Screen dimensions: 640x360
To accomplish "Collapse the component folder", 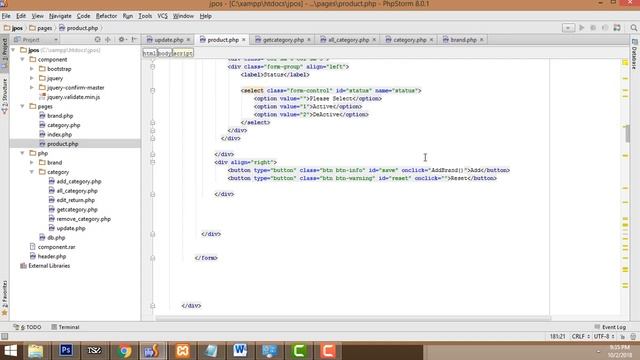I will [22, 60].
